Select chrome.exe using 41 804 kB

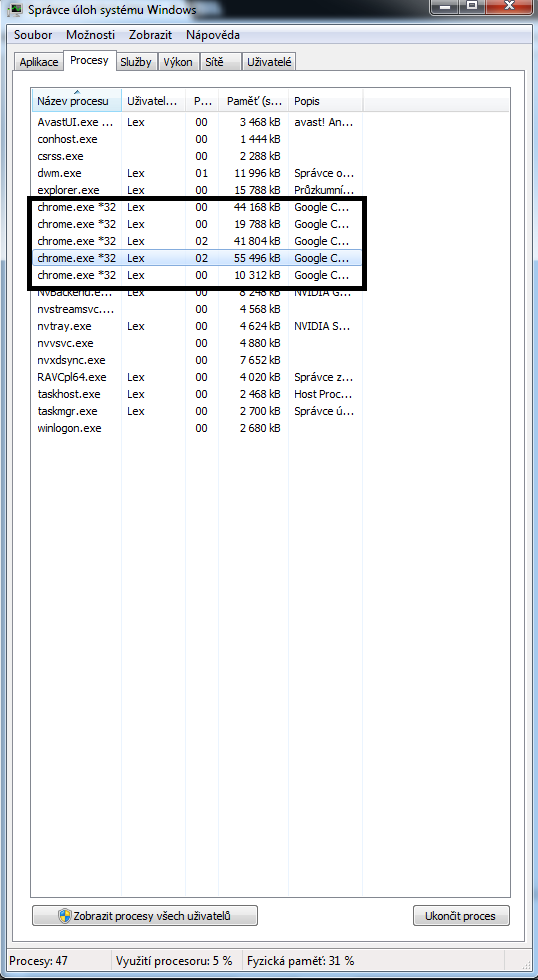point(197,241)
